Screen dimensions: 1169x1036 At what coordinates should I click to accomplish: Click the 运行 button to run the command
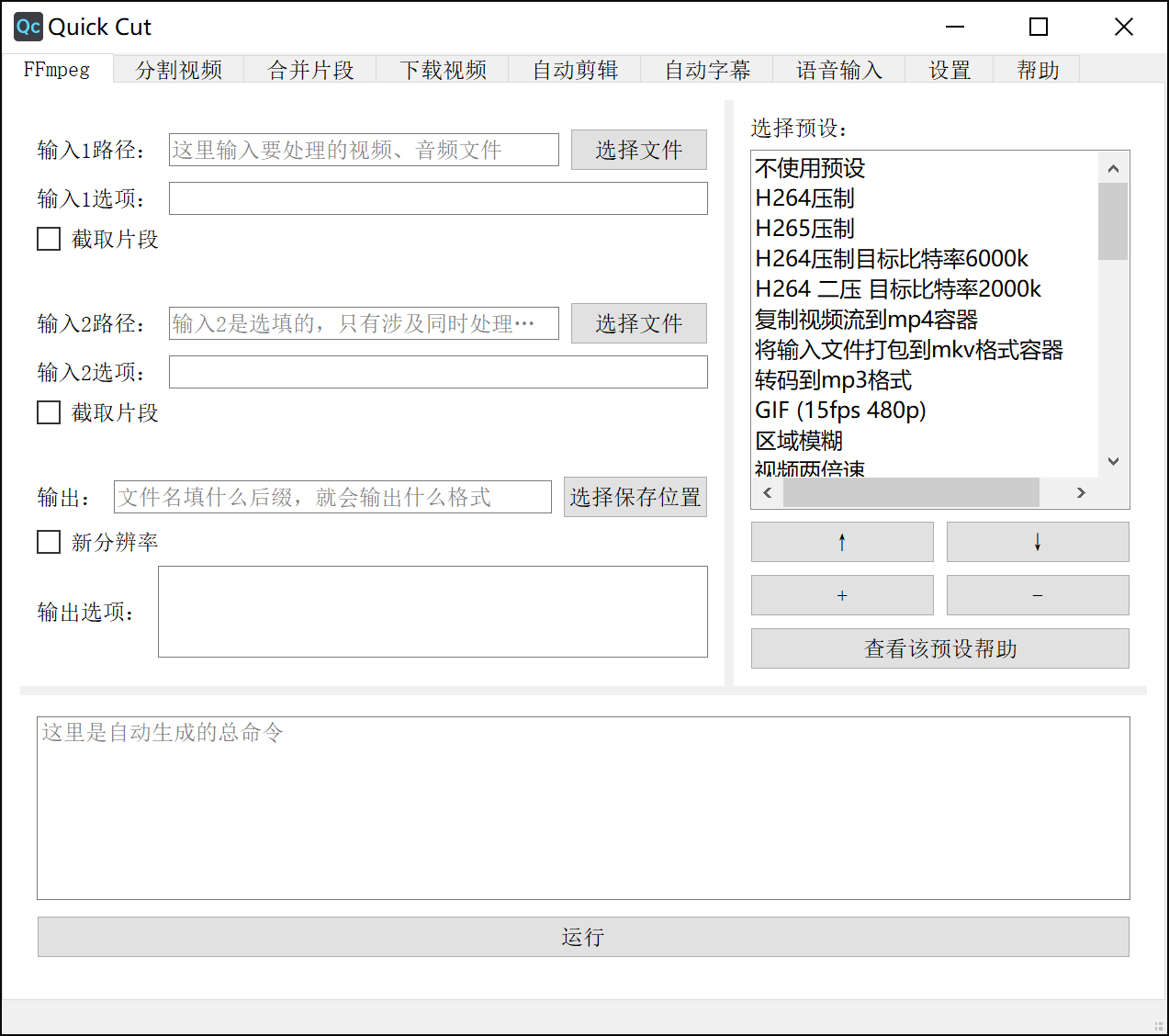[583, 937]
